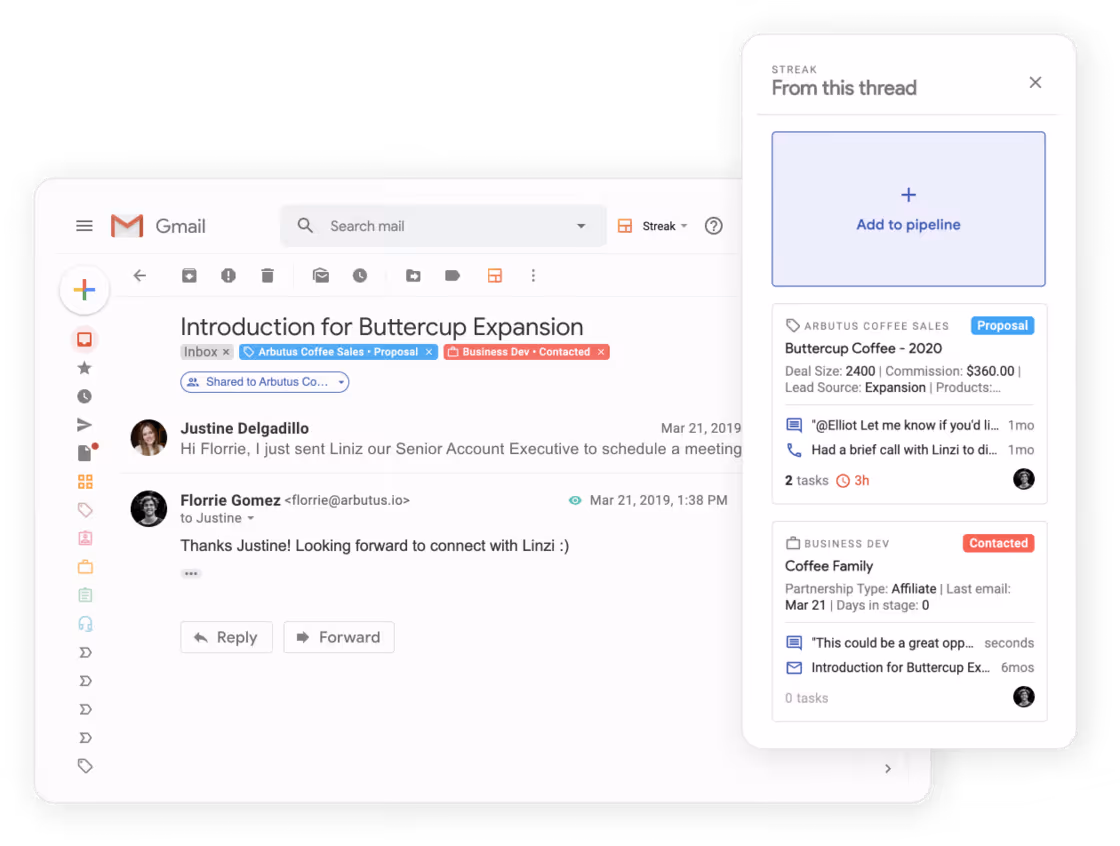Remove Arbutus Coffee Sales Proposal label
The image size is (1120, 846).
[429, 352]
